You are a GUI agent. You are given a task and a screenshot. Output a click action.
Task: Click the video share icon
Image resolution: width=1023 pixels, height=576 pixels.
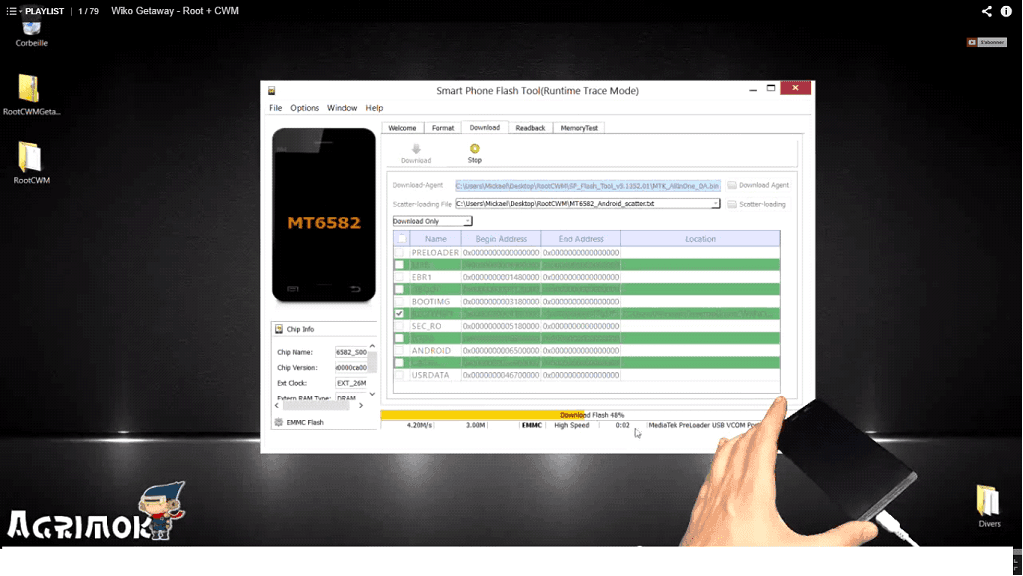[x=986, y=11]
